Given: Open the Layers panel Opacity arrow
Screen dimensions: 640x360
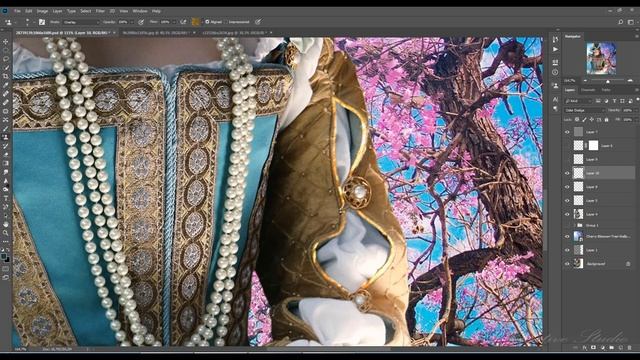Looking at the screenshot, I should [x=636, y=110].
